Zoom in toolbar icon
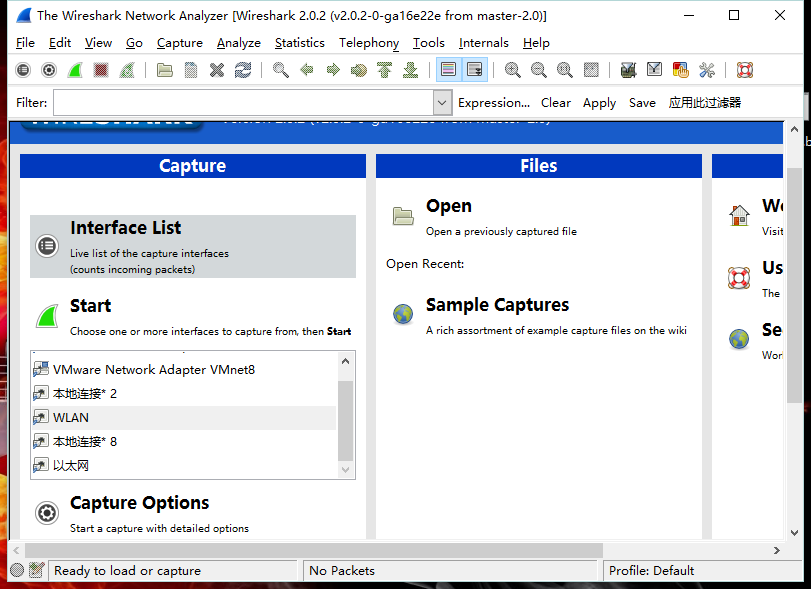 [513, 70]
